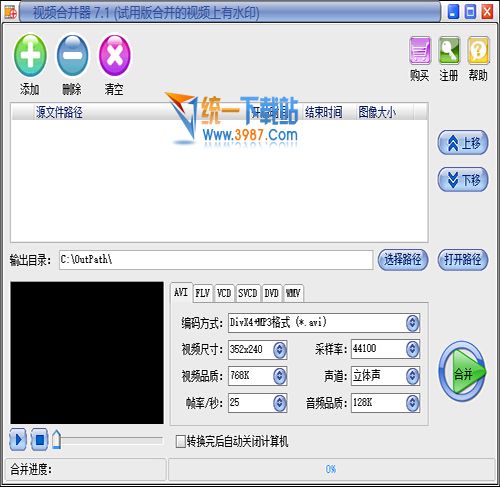Viewport: 500px width, 487px height.
Task: Click the blue 删除 delete icon
Action: click(x=72, y=55)
